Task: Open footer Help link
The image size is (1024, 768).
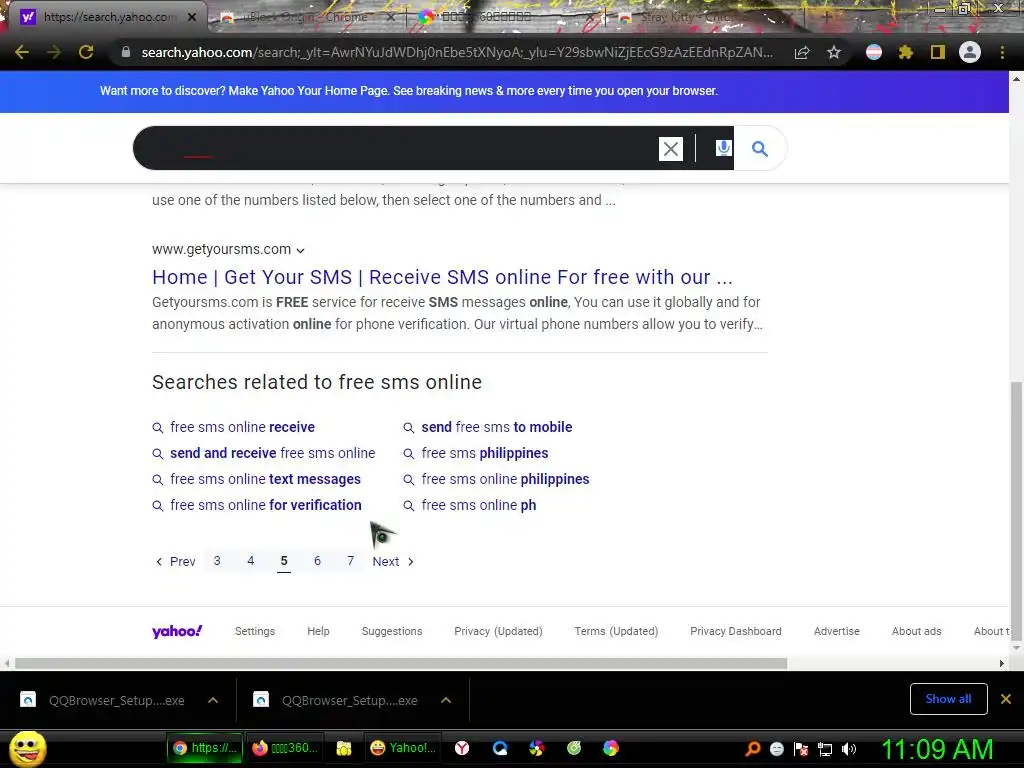Action: click(318, 632)
